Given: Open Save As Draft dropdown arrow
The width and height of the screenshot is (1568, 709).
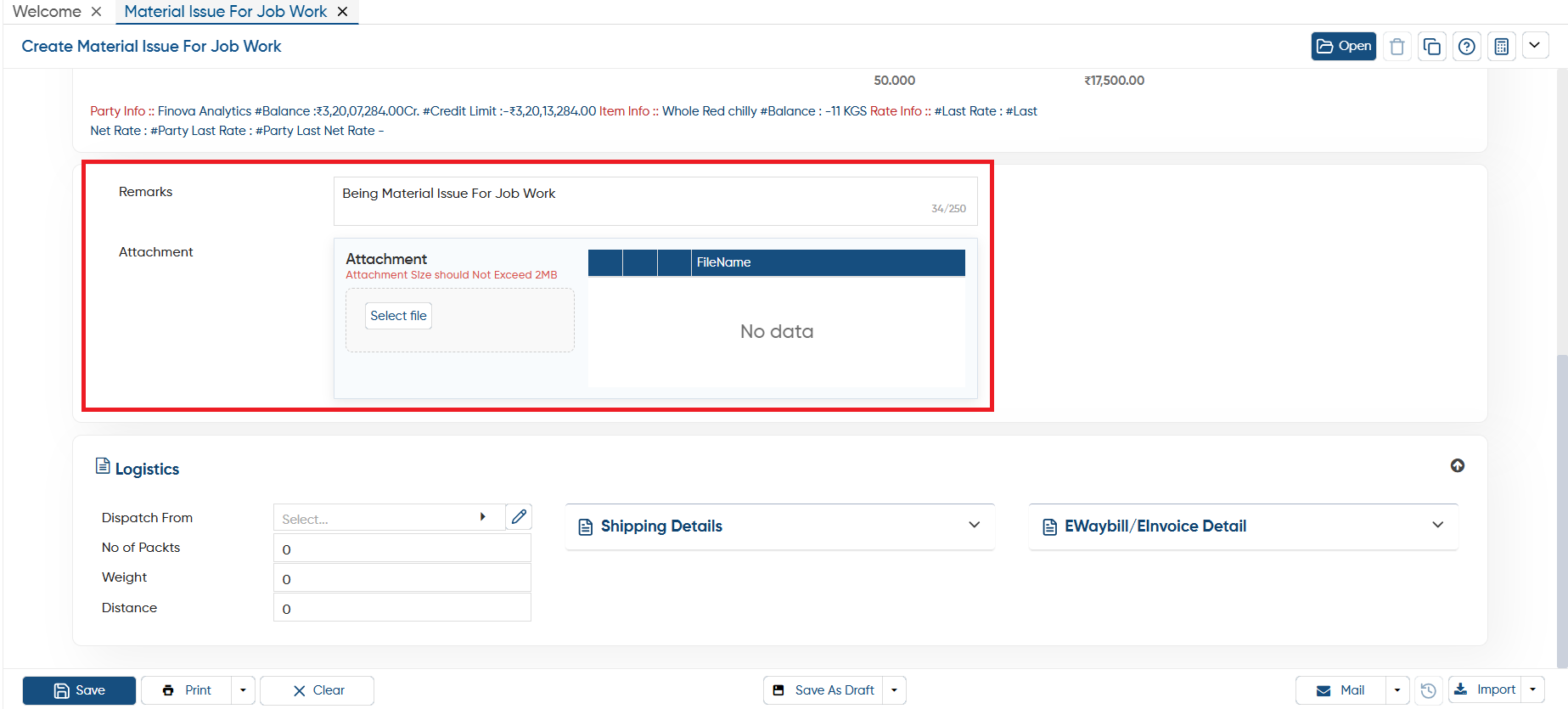Looking at the screenshot, I should tap(894, 690).
